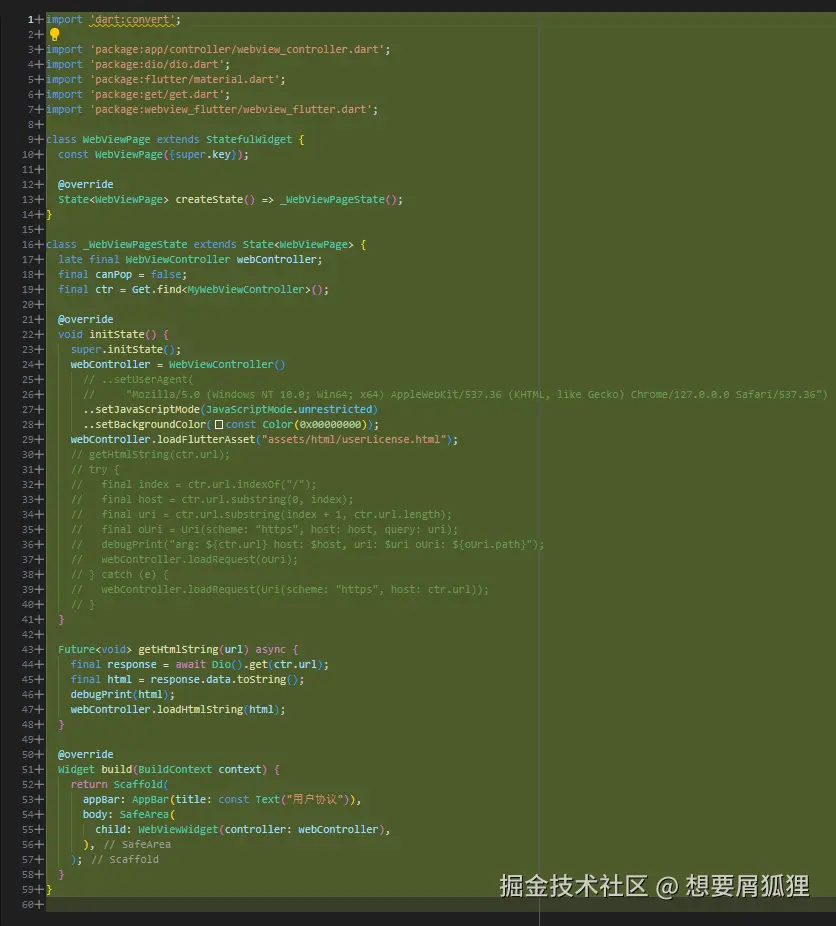Click the createState() method name
Image resolution: width=836 pixels, height=926 pixels.
(215, 200)
